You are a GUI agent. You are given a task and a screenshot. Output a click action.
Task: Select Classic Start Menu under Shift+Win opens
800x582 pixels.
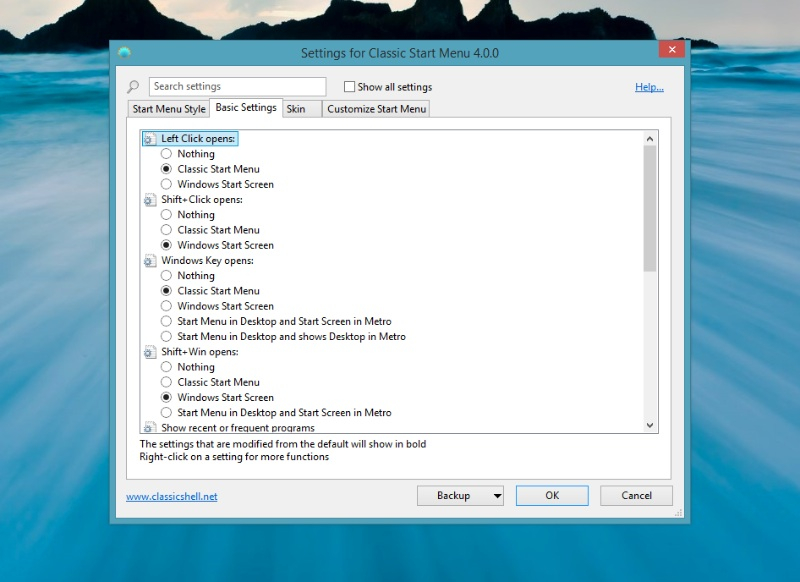coord(167,382)
